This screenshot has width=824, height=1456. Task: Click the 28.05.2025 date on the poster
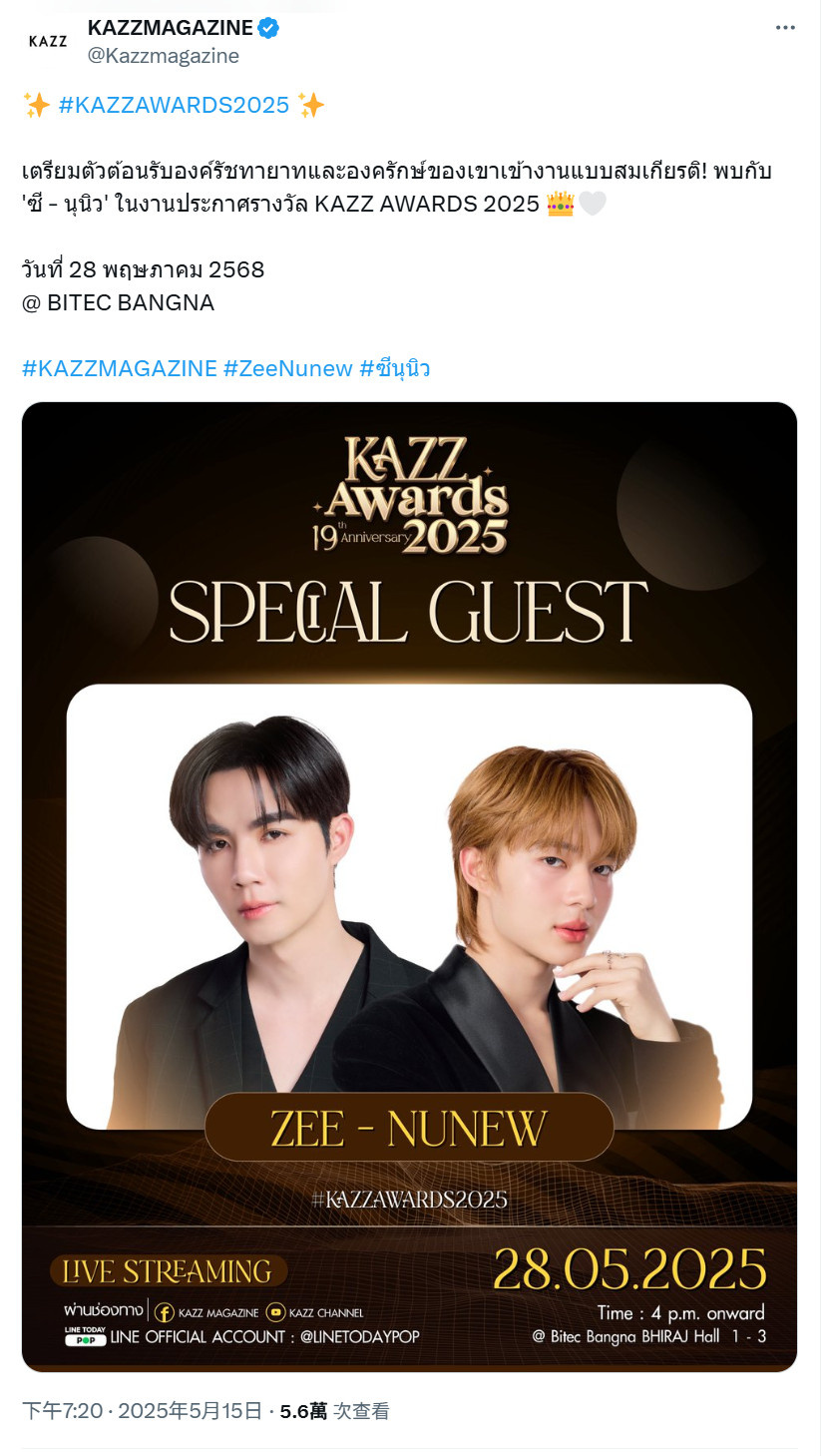pyautogui.click(x=629, y=1270)
